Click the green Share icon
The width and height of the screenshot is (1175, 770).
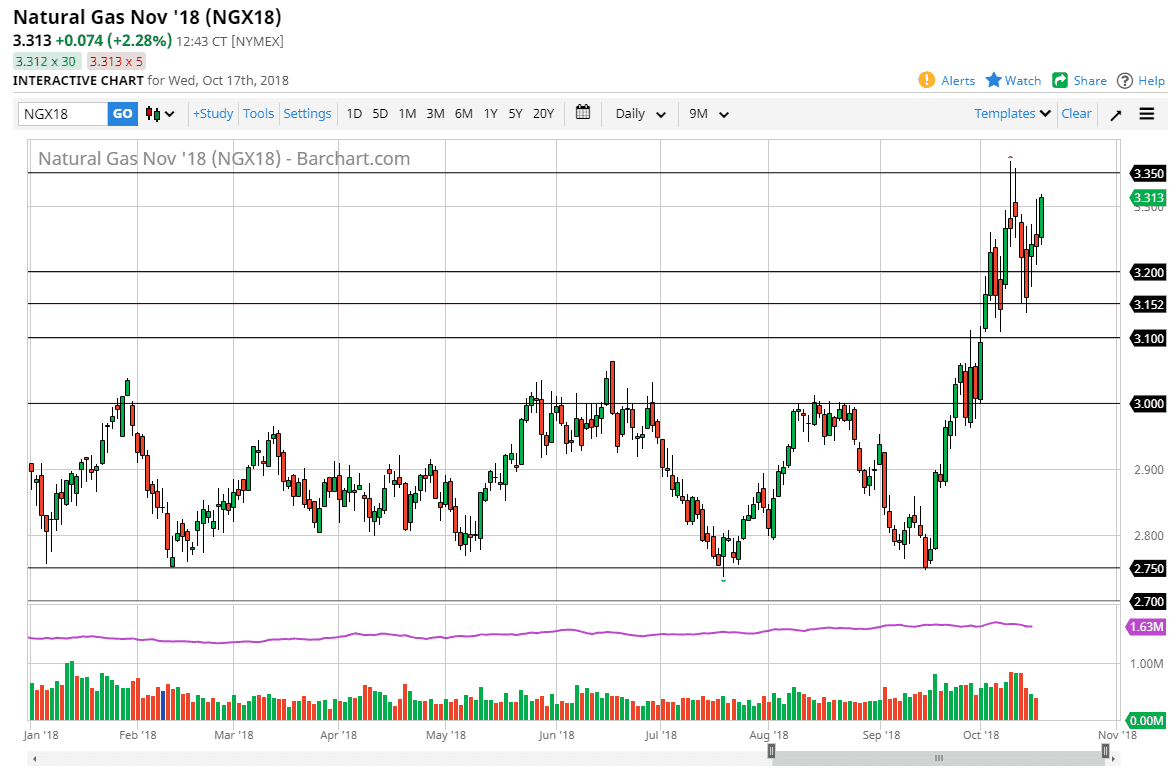point(1060,80)
